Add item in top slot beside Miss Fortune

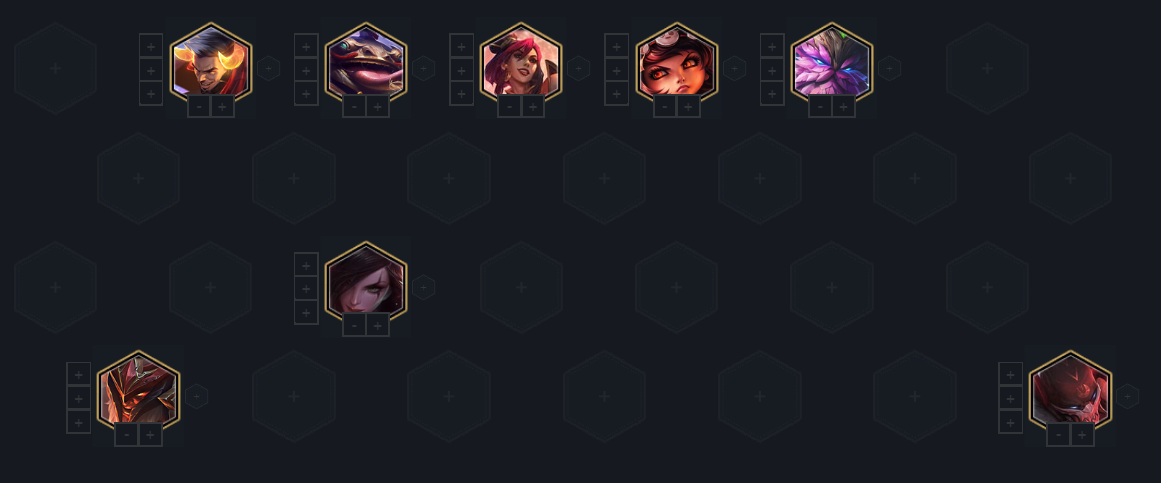pos(461,46)
